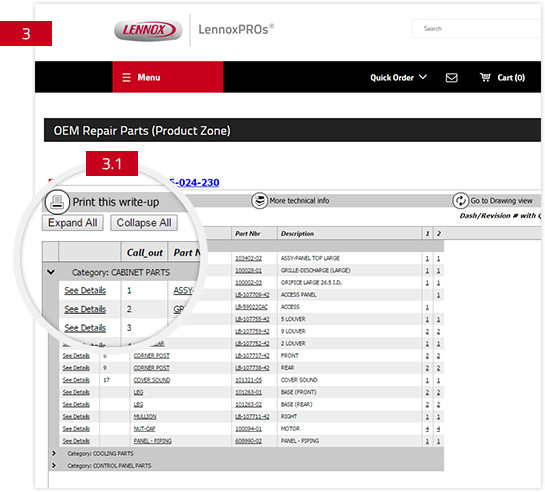
Task: Open the shopping Cart (0)
Action: coord(502,77)
